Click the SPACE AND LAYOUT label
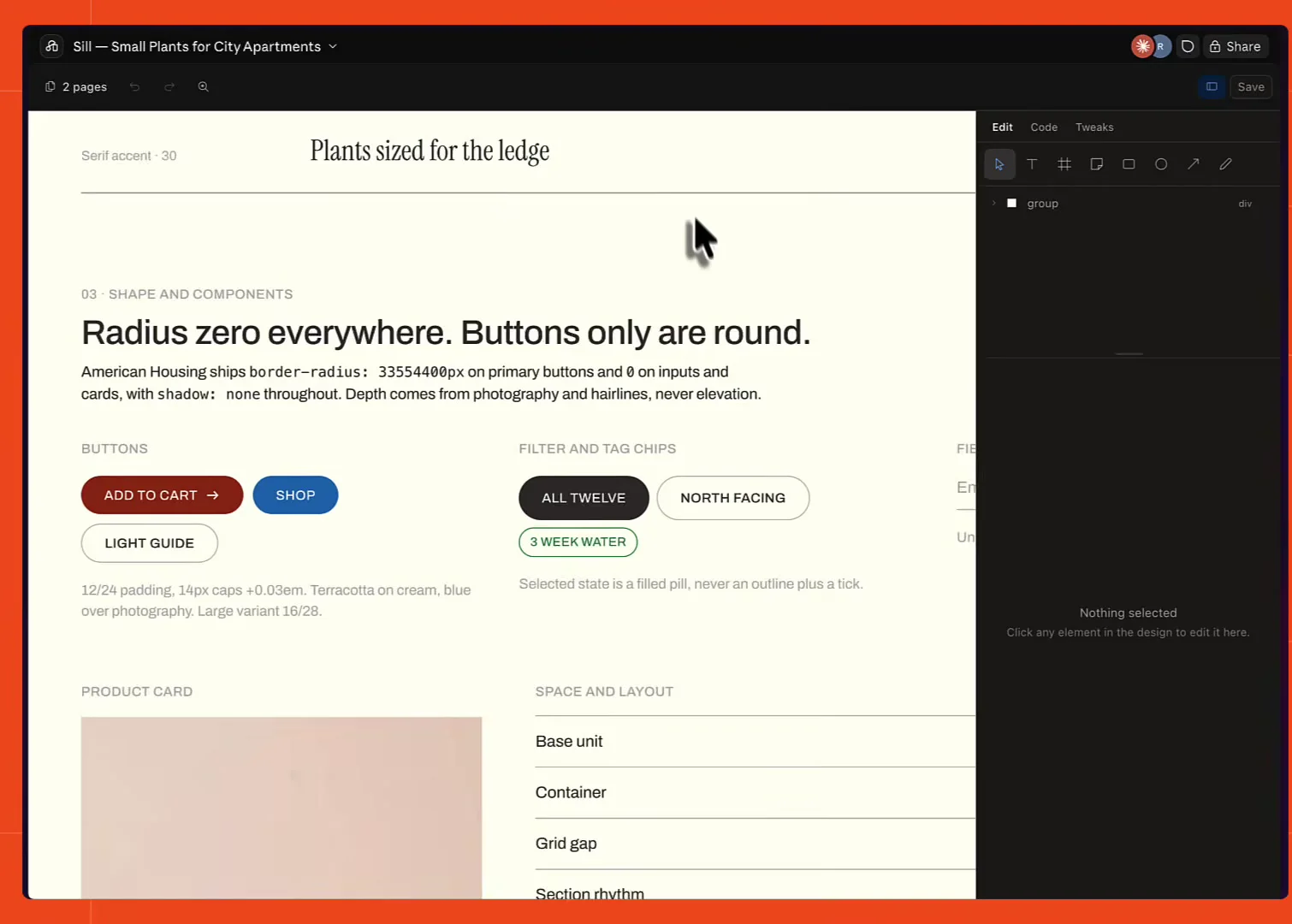 click(604, 692)
